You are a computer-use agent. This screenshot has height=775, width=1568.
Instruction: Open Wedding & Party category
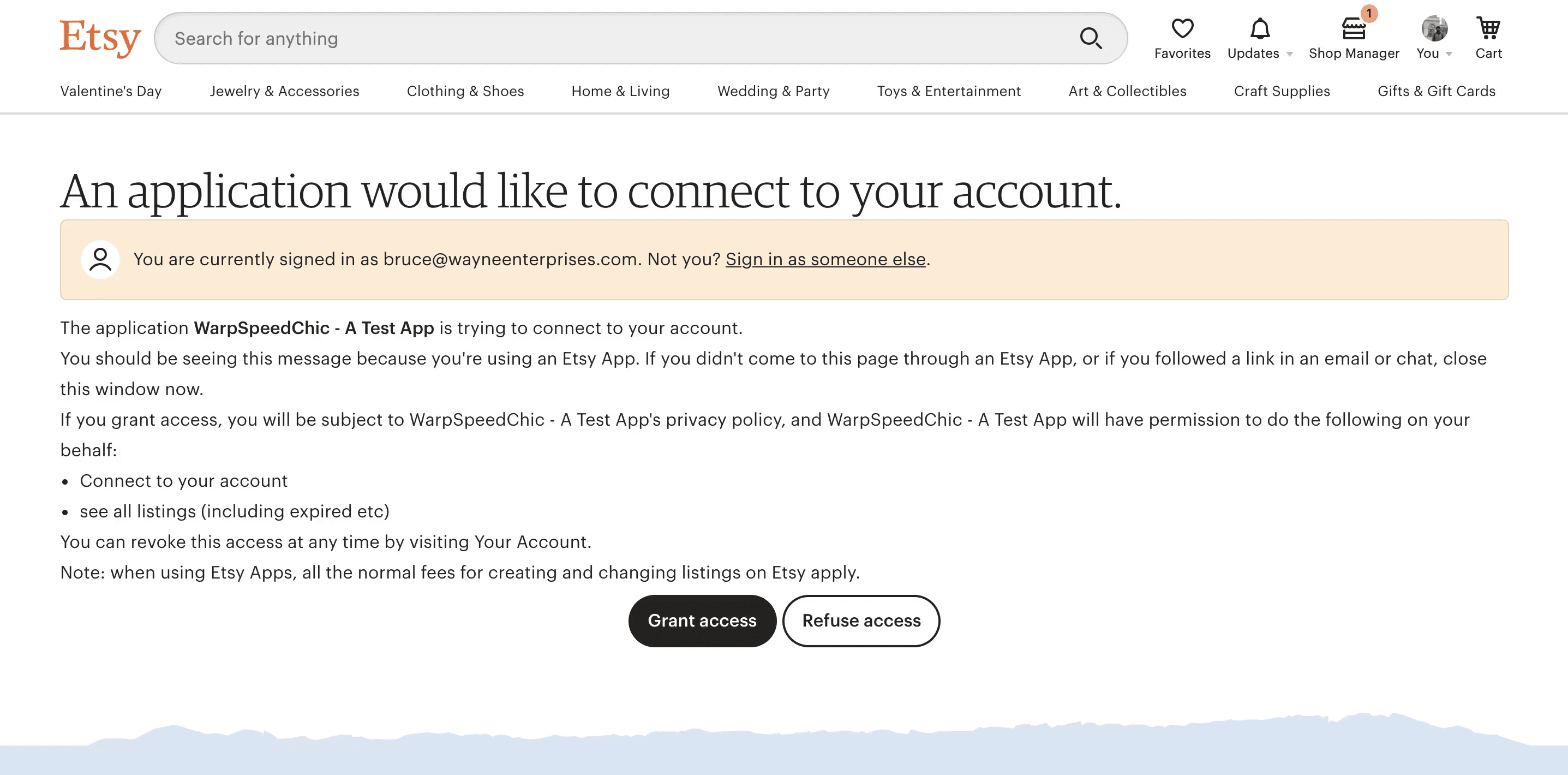(x=773, y=91)
